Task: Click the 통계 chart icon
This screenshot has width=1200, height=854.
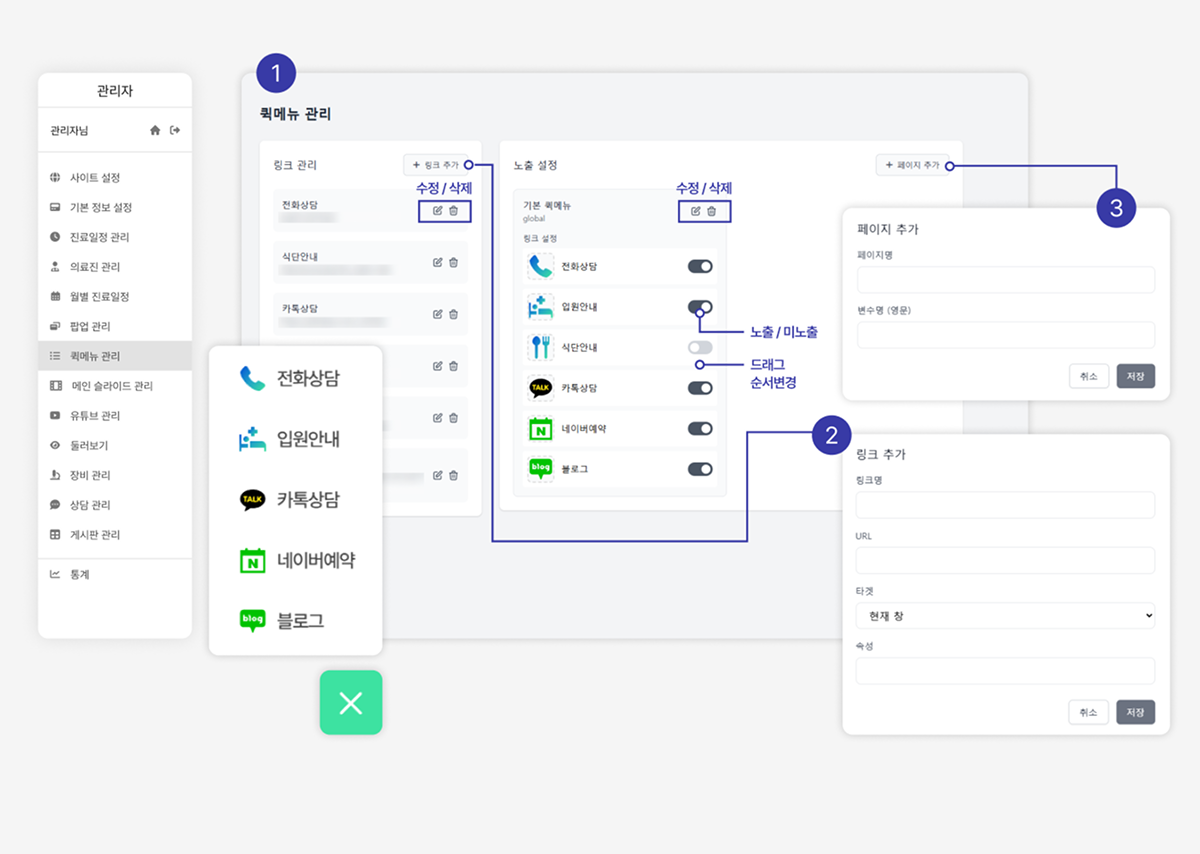Action: (x=55, y=575)
